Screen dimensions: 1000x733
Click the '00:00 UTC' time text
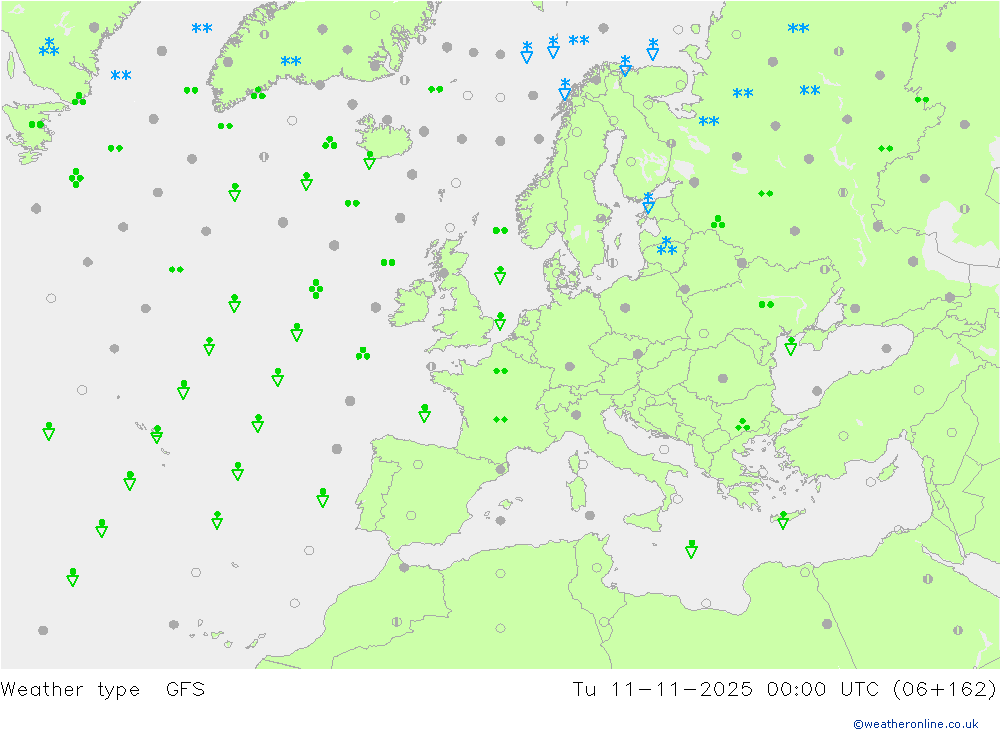823,690
